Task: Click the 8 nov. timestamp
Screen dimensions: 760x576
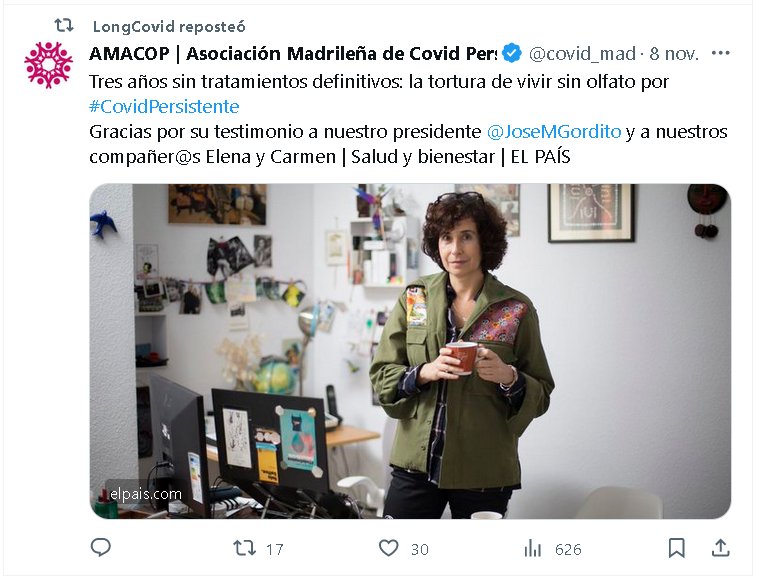Action: [x=674, y=53]
